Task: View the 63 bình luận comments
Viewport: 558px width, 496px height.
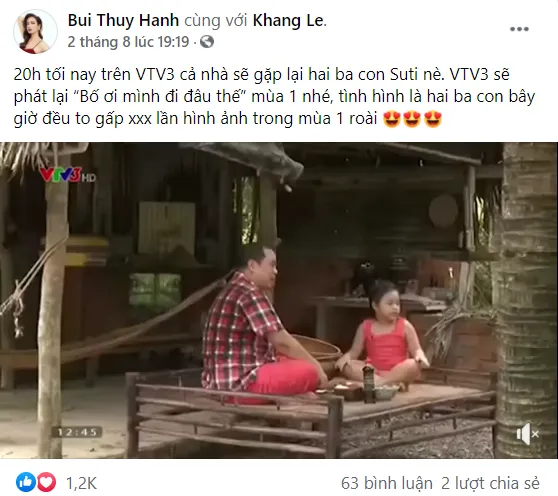Action: [x=386, y=483]
